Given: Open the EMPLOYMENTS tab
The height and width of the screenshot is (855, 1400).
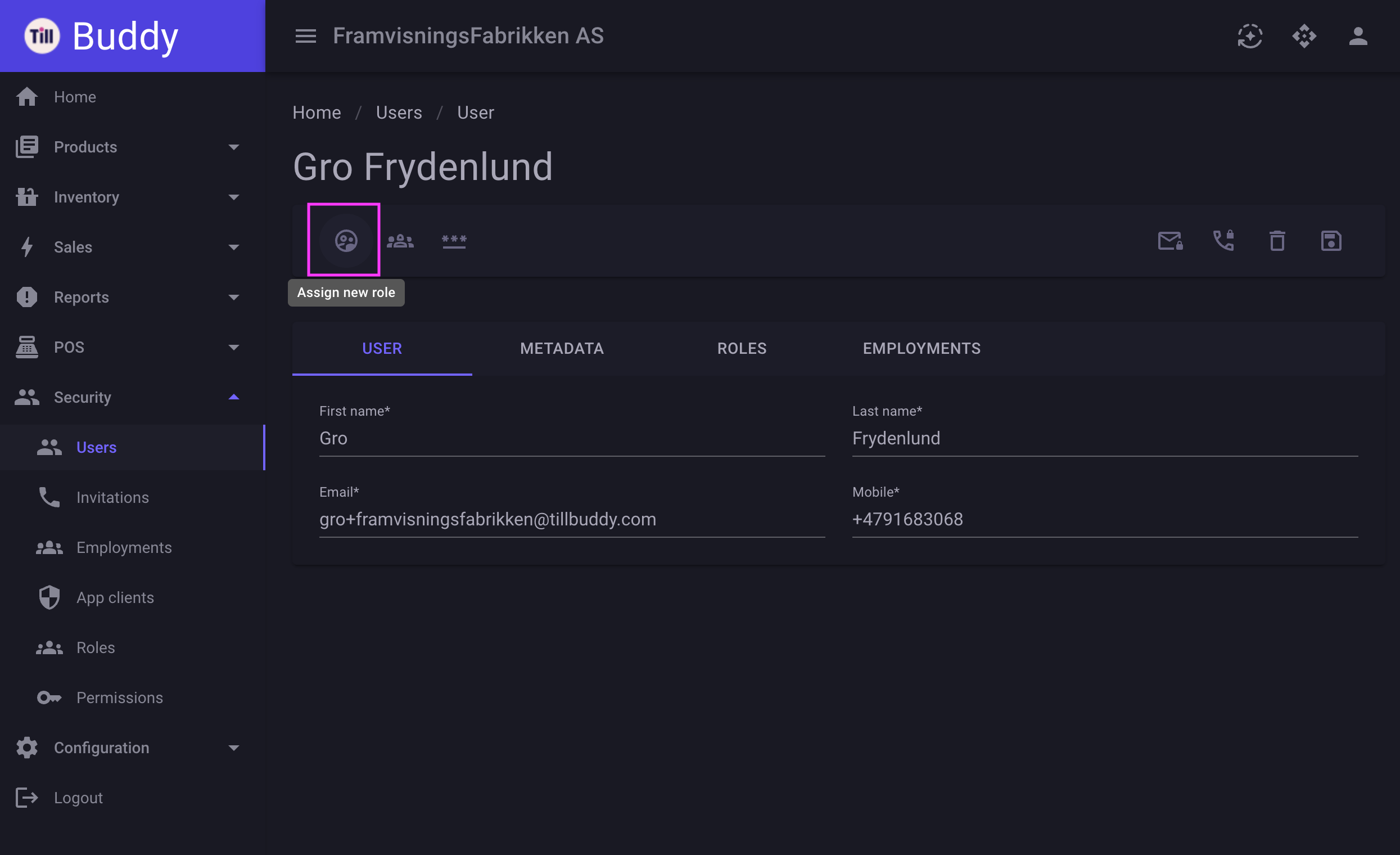Looking at the screenshot, I should coord(922,349).
